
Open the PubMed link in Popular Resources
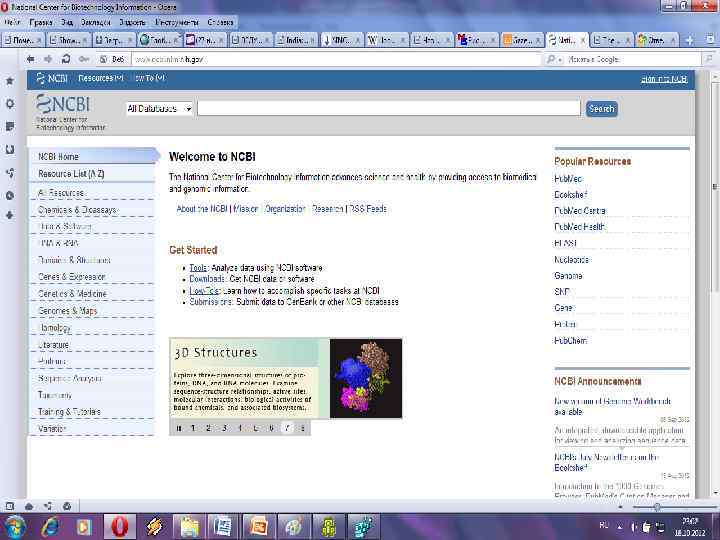568,179
